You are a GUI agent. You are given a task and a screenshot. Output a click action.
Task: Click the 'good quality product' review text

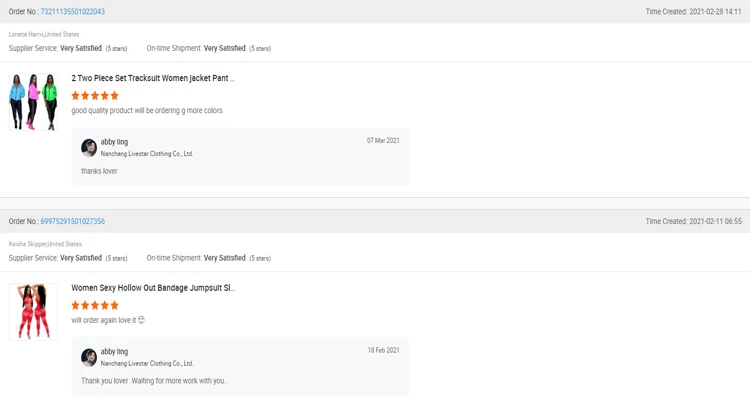(x=147, y=111)
